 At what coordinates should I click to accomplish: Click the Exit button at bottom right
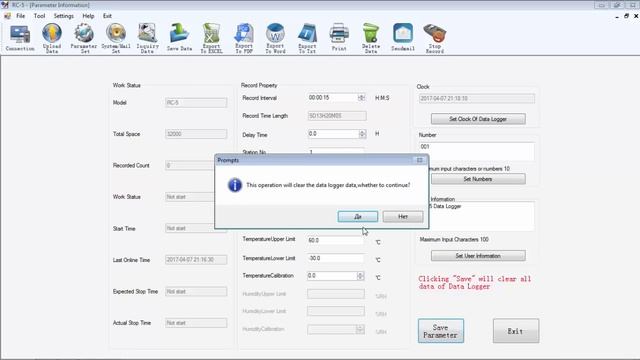516,331
